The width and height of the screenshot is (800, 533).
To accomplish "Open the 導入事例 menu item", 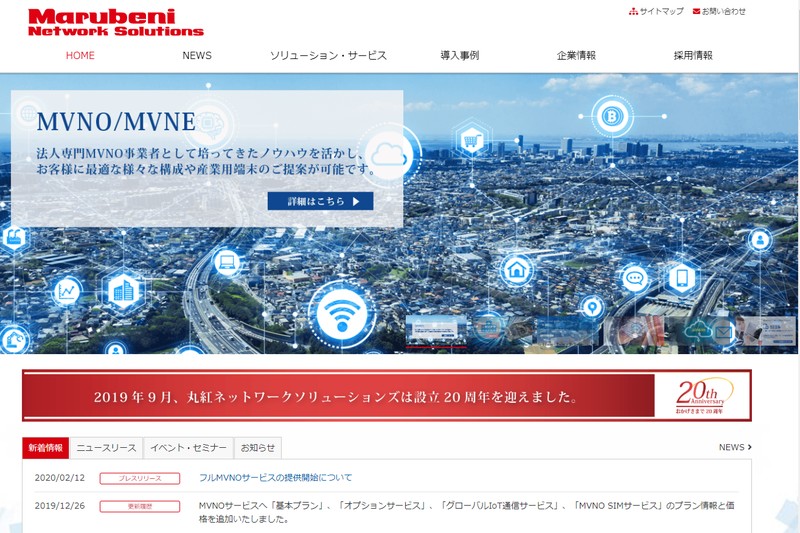I will pos(460,55).
